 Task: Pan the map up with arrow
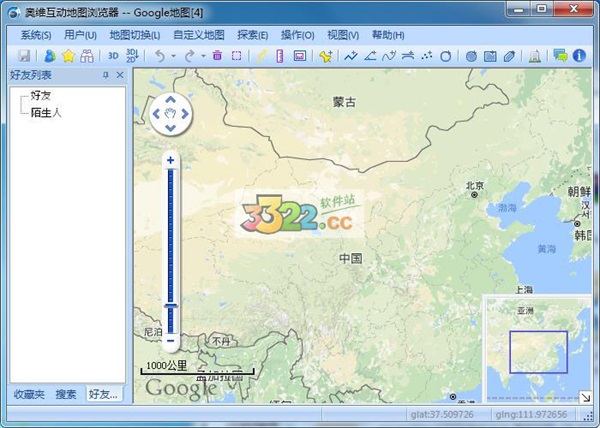[171, 100]
